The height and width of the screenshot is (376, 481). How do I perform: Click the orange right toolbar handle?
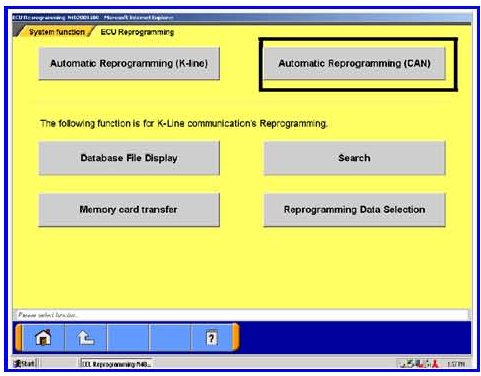point(236,337)
